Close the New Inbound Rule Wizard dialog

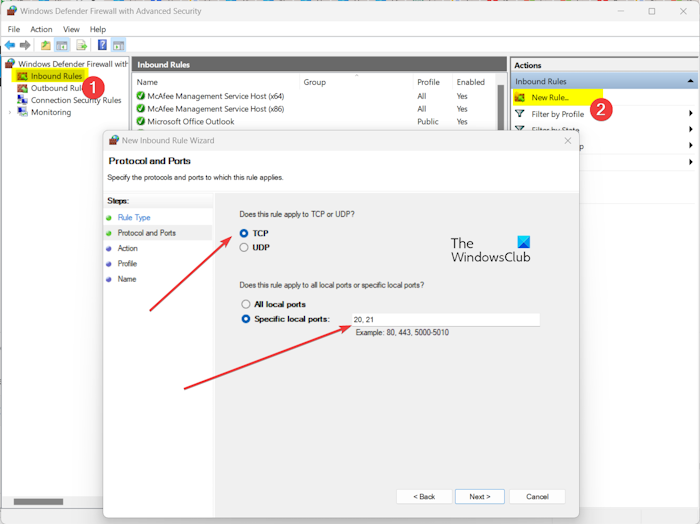click(x=567, y=141)
